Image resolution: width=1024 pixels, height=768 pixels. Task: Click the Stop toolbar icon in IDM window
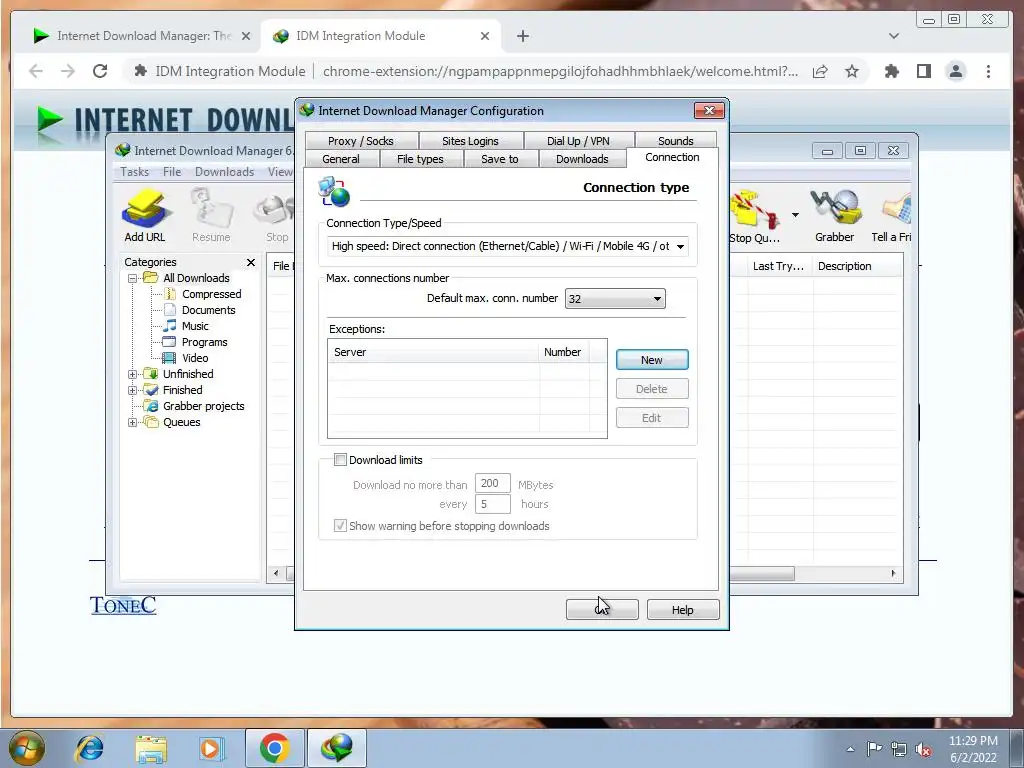[x=277, y=216]
